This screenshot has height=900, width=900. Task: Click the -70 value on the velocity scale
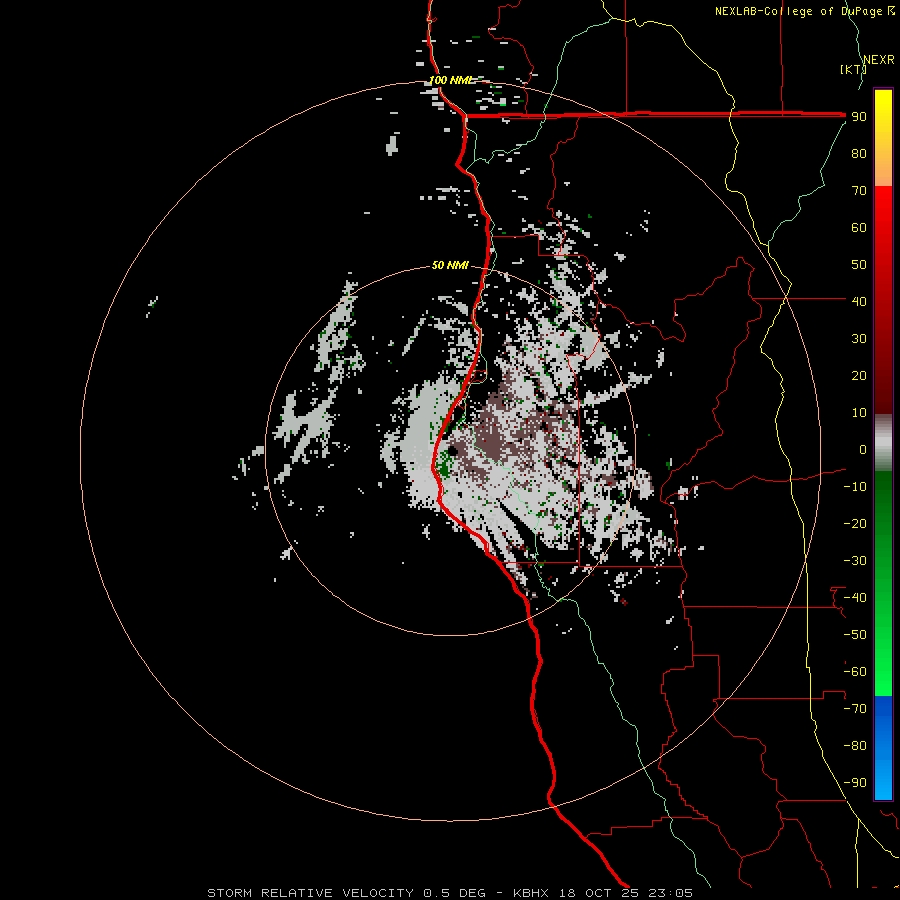[x=855, y=709]
